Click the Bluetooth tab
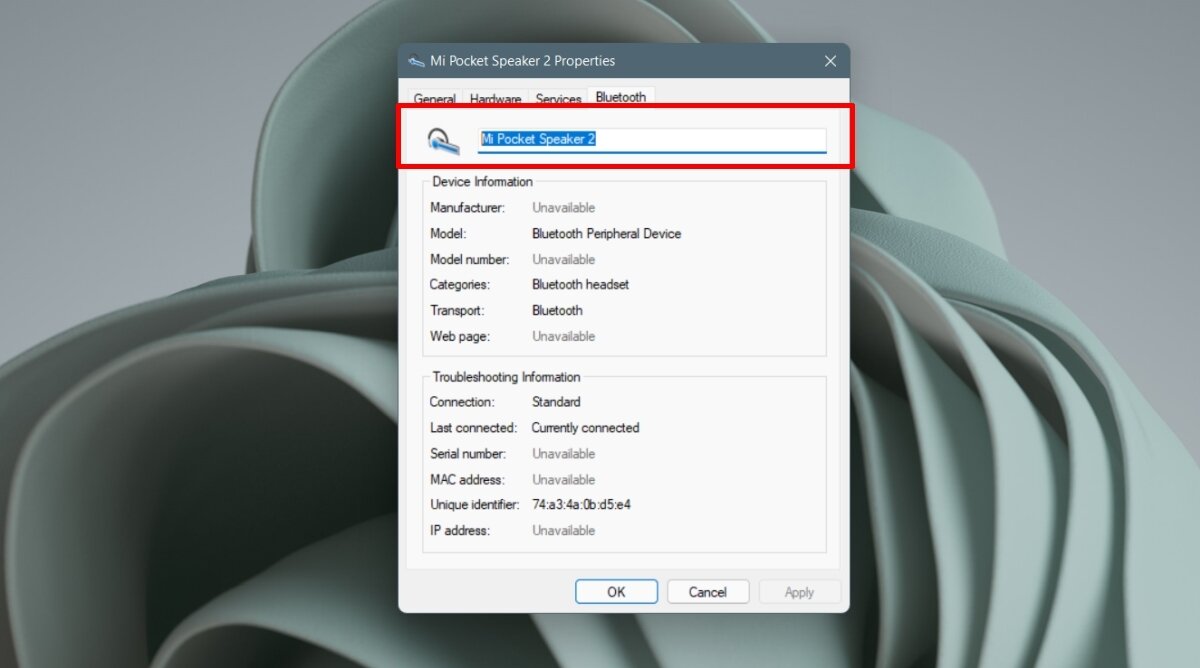The height and width of the screenshot is (668, 1200). (620, 96)
